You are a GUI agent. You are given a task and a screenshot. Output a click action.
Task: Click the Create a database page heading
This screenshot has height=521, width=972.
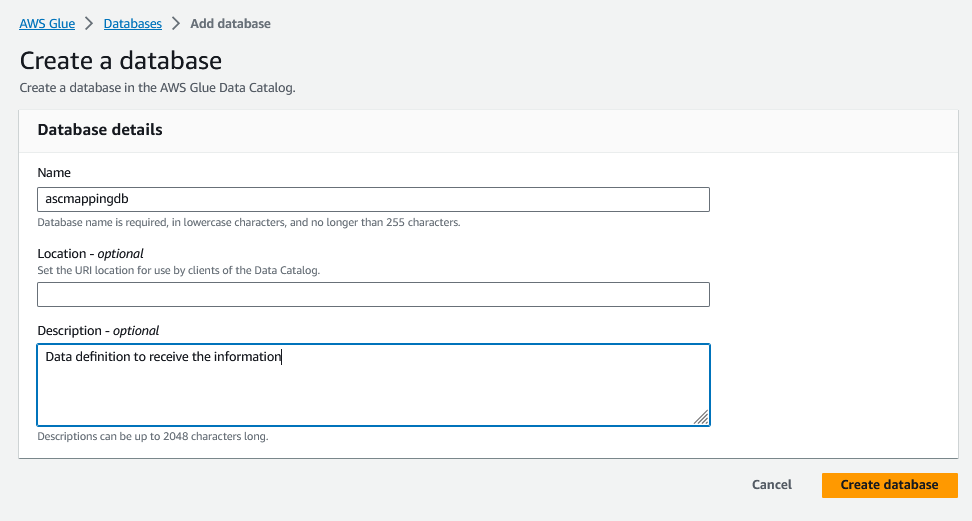tap(121, 60)
